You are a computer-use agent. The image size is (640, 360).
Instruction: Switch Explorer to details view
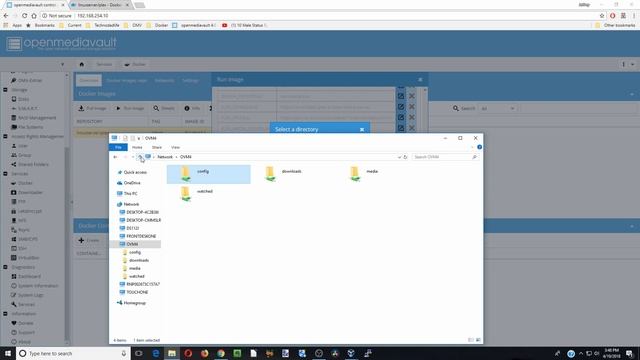(471, 340)
